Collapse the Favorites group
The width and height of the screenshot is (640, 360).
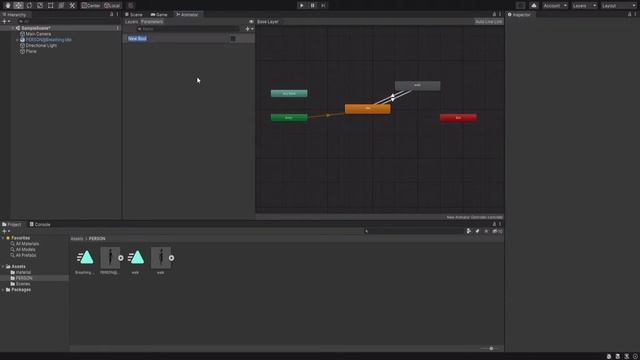(3, 238)
